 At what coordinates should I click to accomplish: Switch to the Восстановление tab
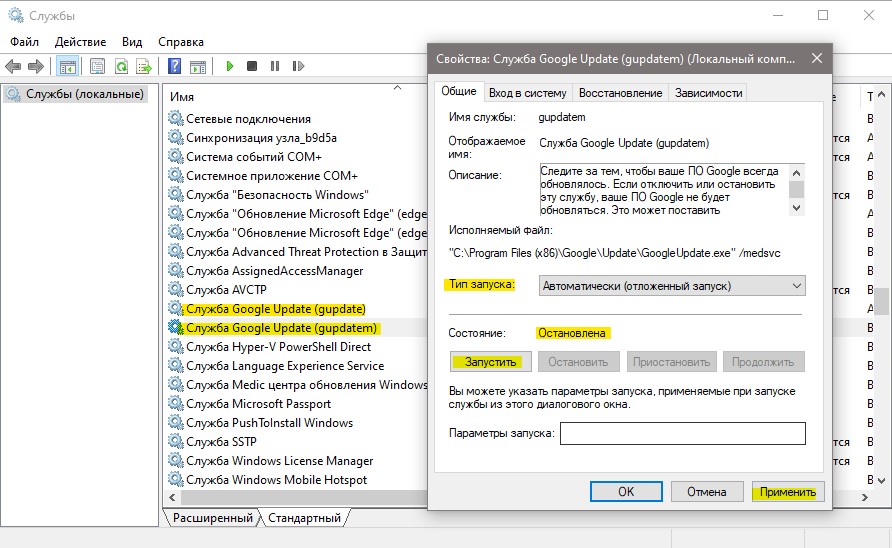pos(621,93)
